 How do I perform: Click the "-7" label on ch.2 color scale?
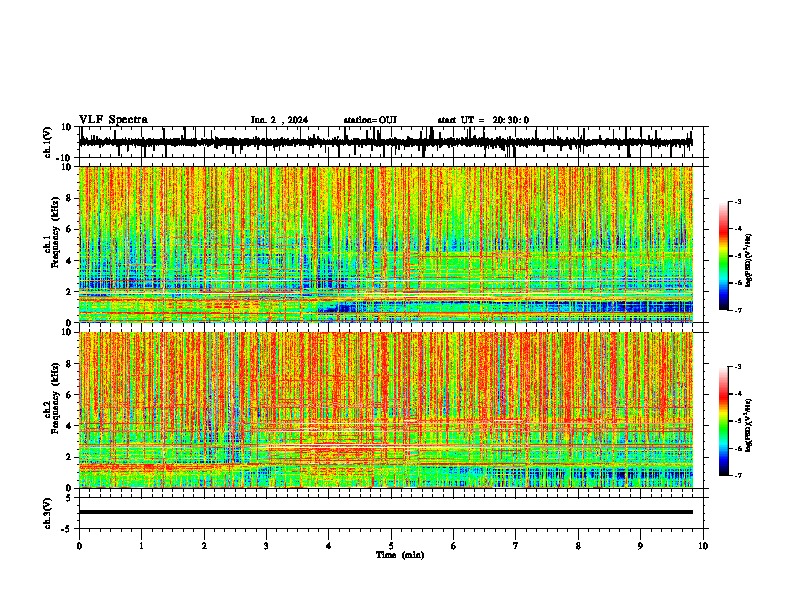point(737,475)
